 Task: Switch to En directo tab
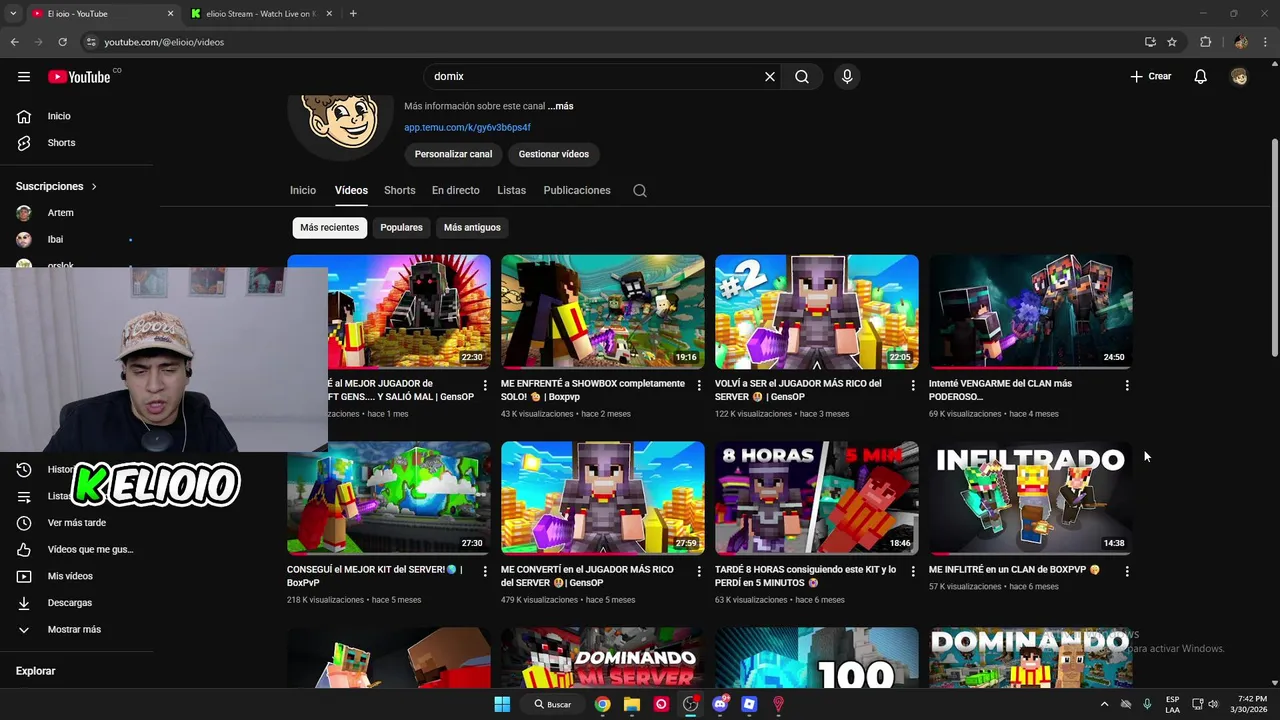[x=456, y=190]
